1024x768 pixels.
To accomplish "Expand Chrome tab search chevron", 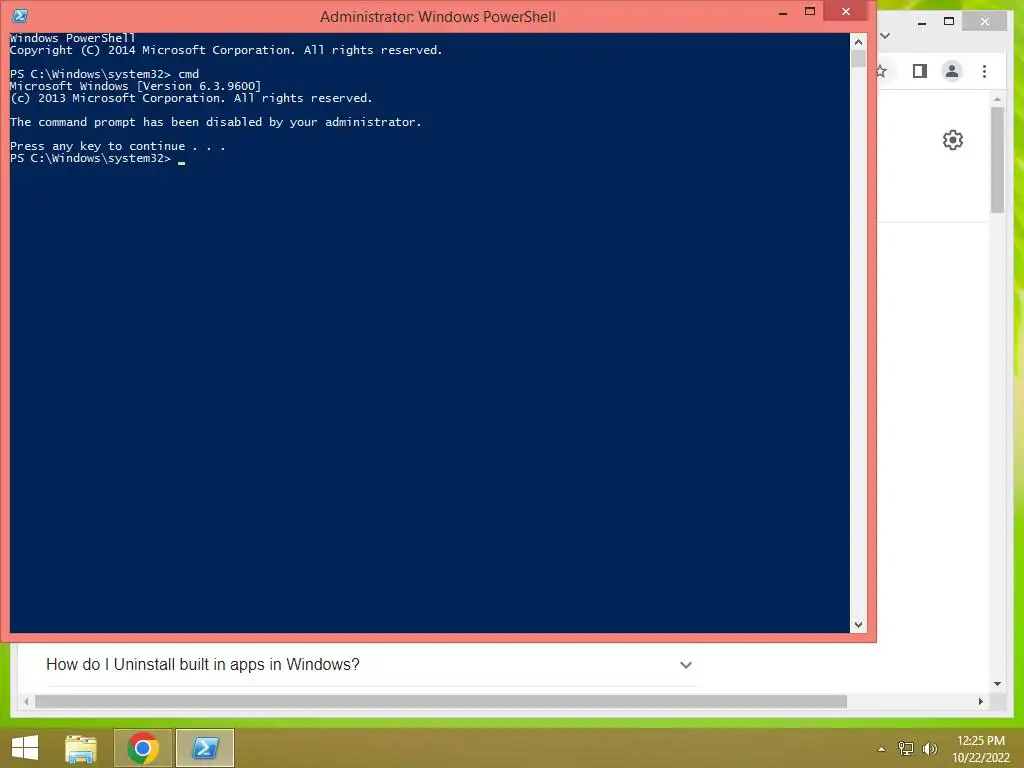I will click(885, 35).
